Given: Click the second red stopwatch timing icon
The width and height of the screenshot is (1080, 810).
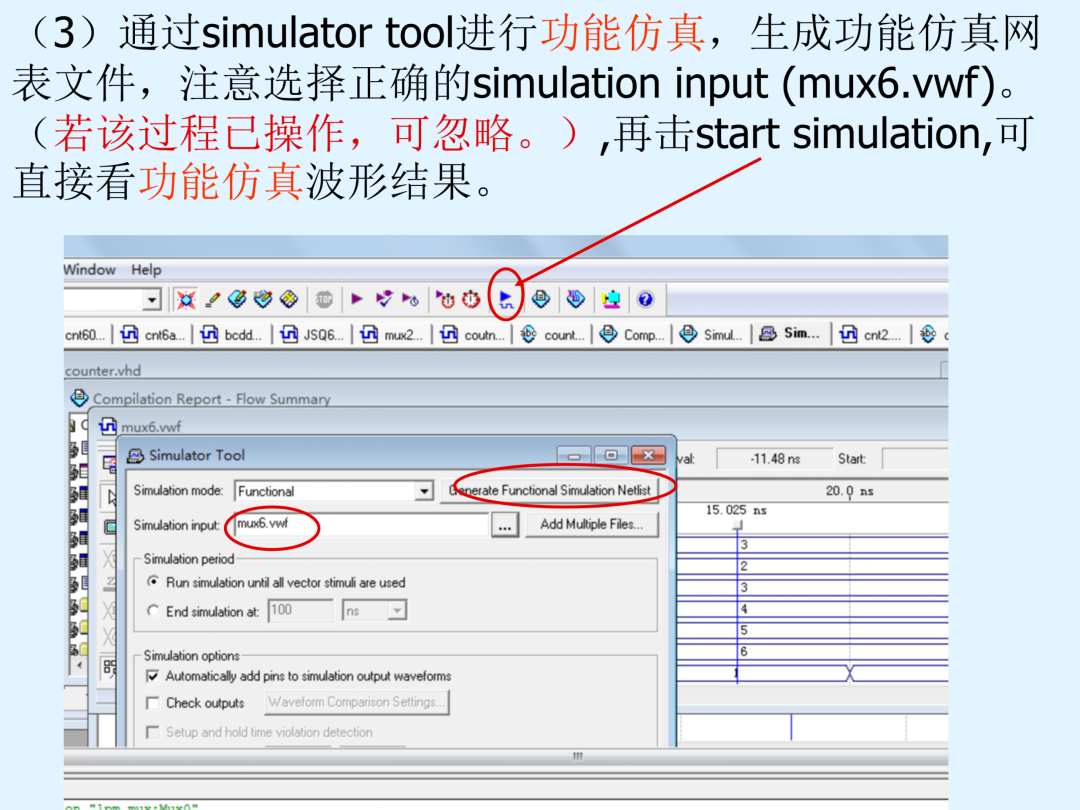Looking at the screenshot, I should [471, 299].
